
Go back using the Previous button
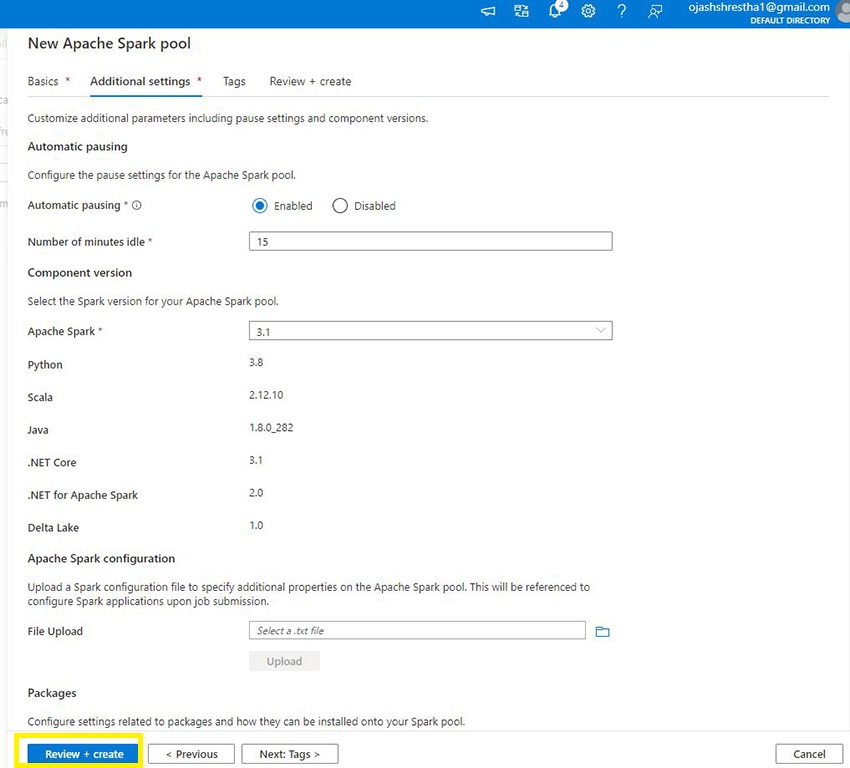(190, 753)
